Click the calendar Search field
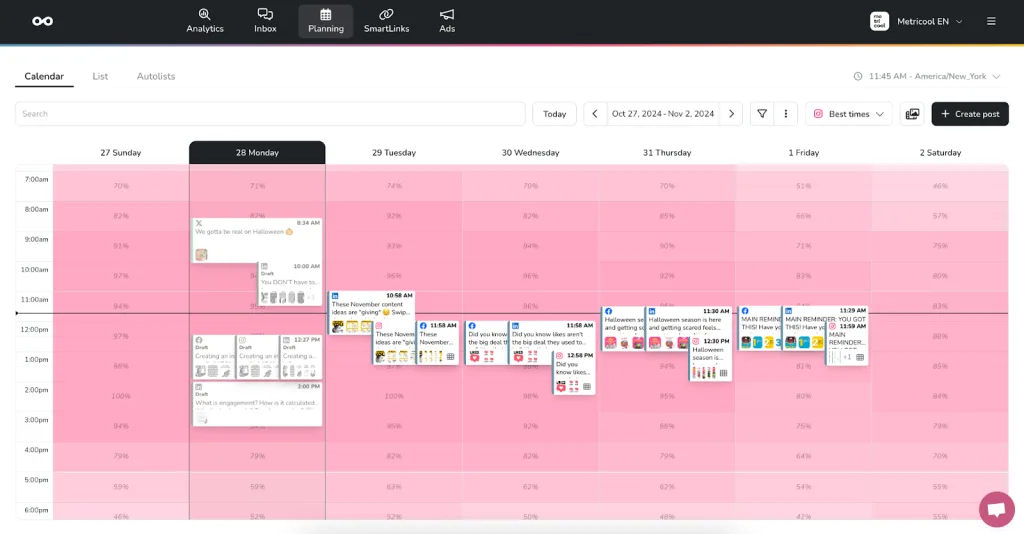 (270, 114)
